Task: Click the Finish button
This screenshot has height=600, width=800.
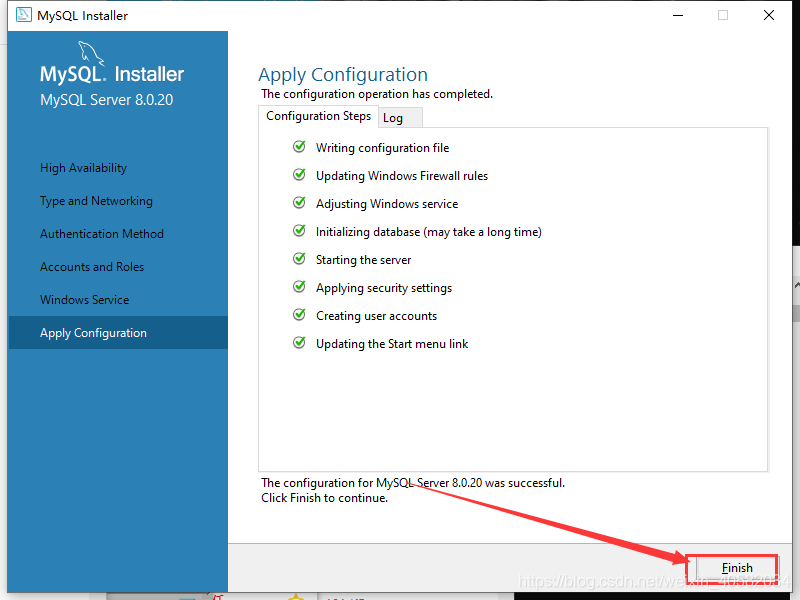Action: tap(736, 568)
